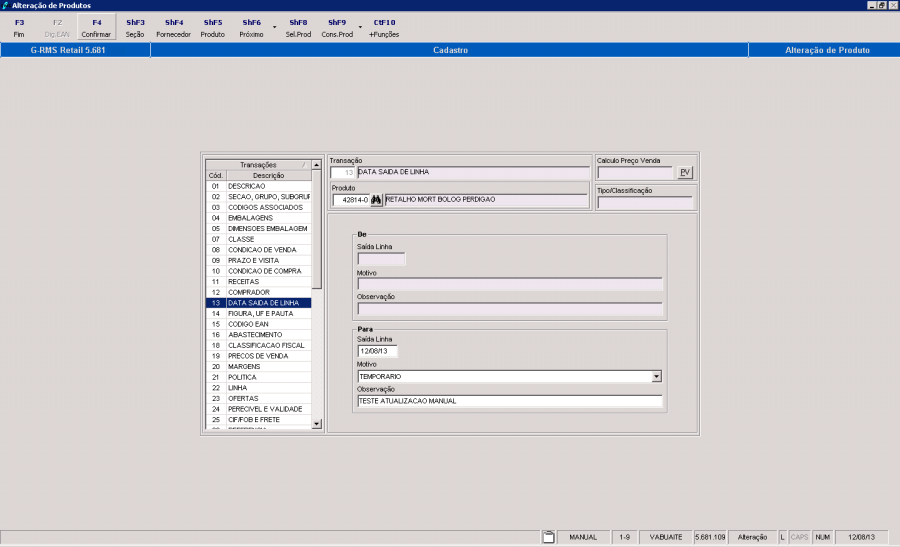Screen dimensions: 900x547
Task: Select transaction 22 LINHA
Action: [258, 387]
